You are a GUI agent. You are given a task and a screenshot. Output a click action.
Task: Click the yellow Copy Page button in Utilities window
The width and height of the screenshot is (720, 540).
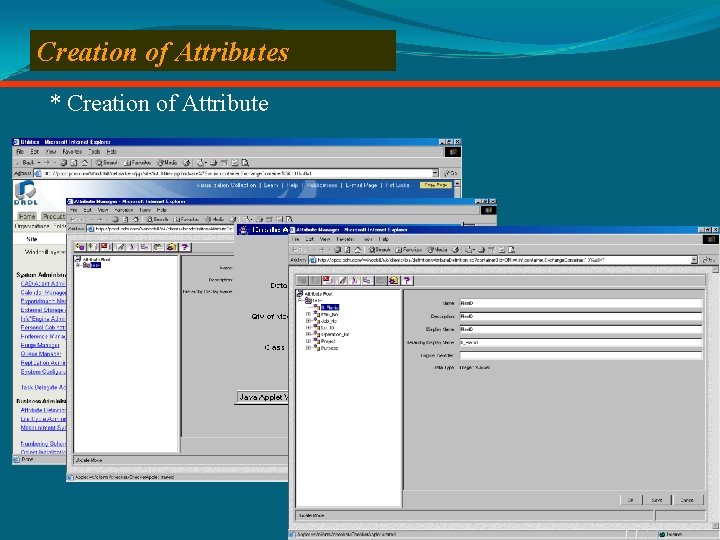[x=436, y=185]
